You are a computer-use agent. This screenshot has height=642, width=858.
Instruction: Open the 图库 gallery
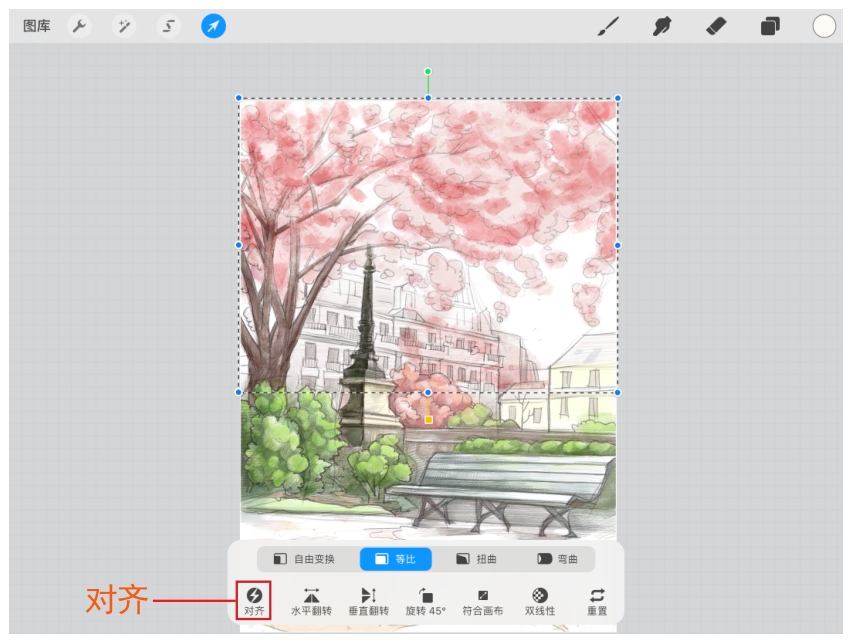[x=37, y=26]
